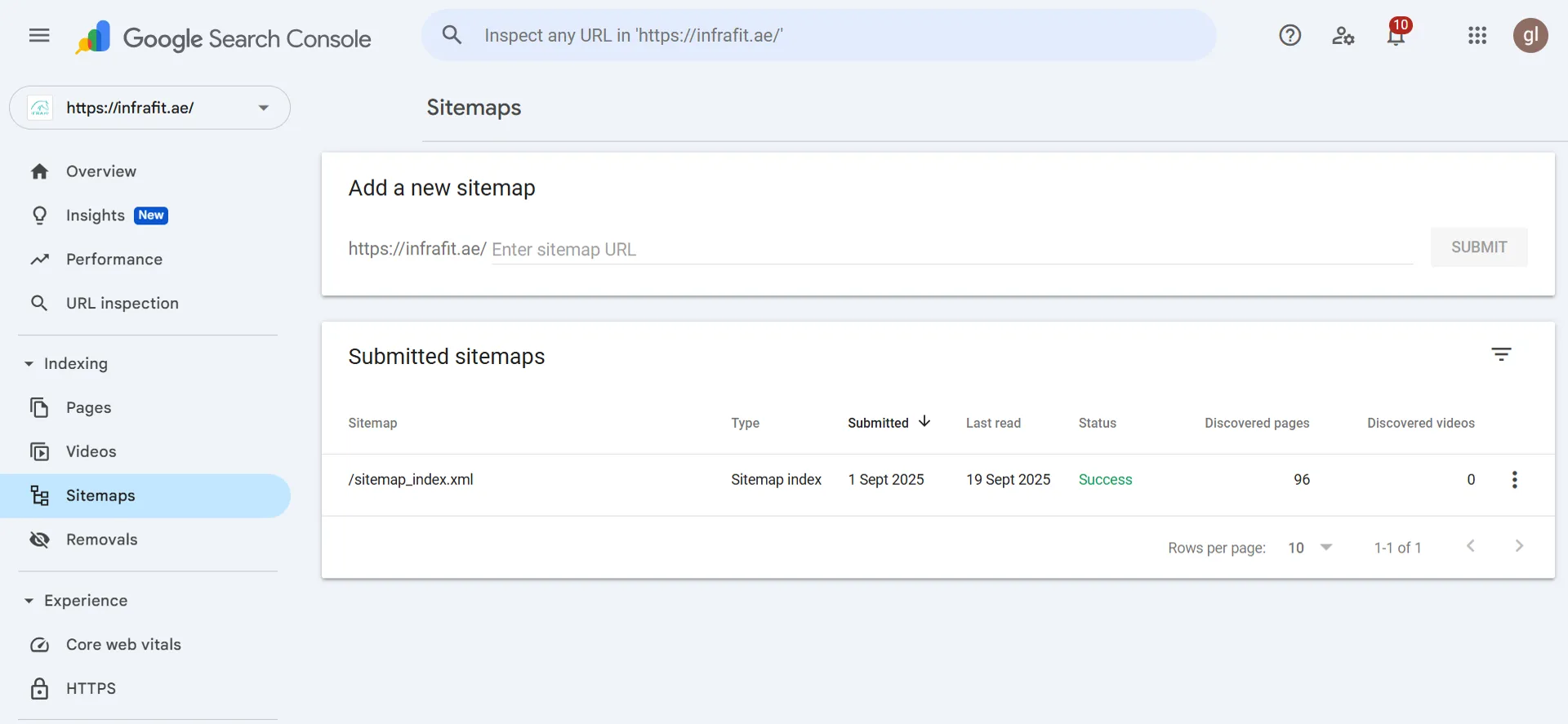Open filter icon for submitted sitemaps
The height and width of the screenshot is (724, 1568).
click(x=1501, y=354)
